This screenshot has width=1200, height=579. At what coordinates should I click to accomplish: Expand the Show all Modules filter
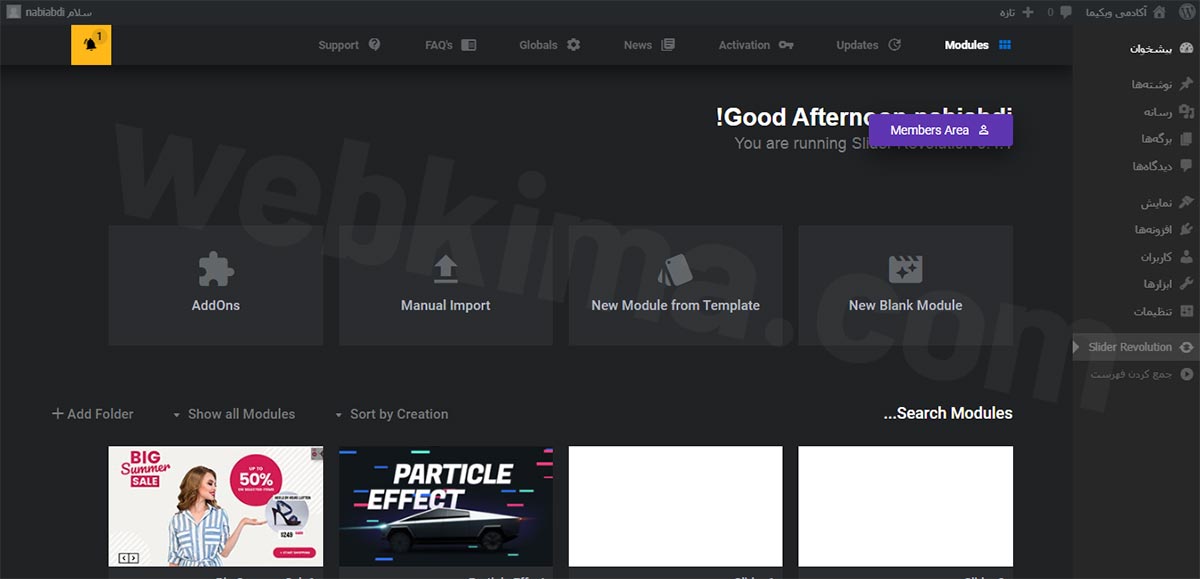[x=233, y=414]
